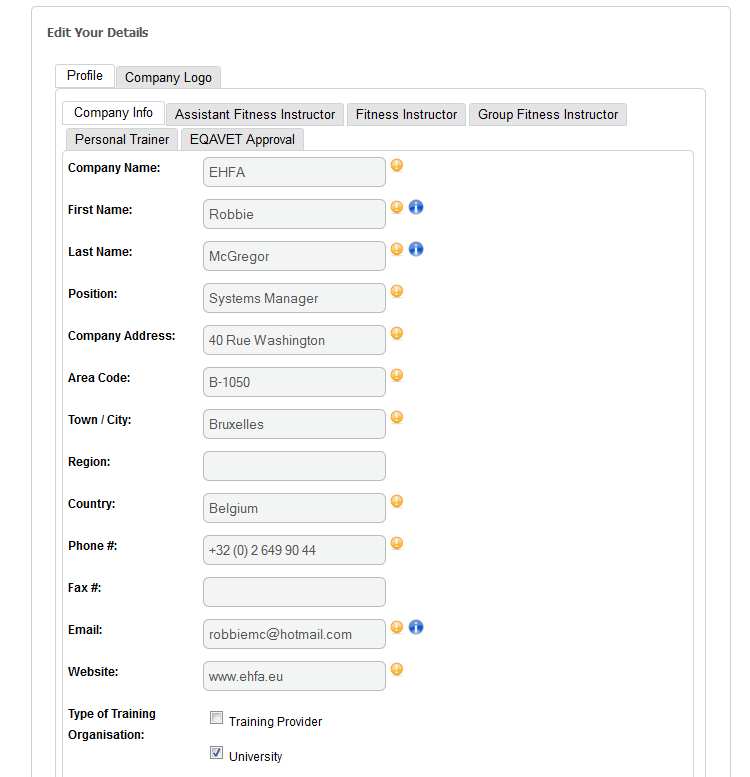Image resolution: width=750 pixels, height=777 pixels.
Task: Open the Fitness Instructor tab
Action: pos(406,114)
